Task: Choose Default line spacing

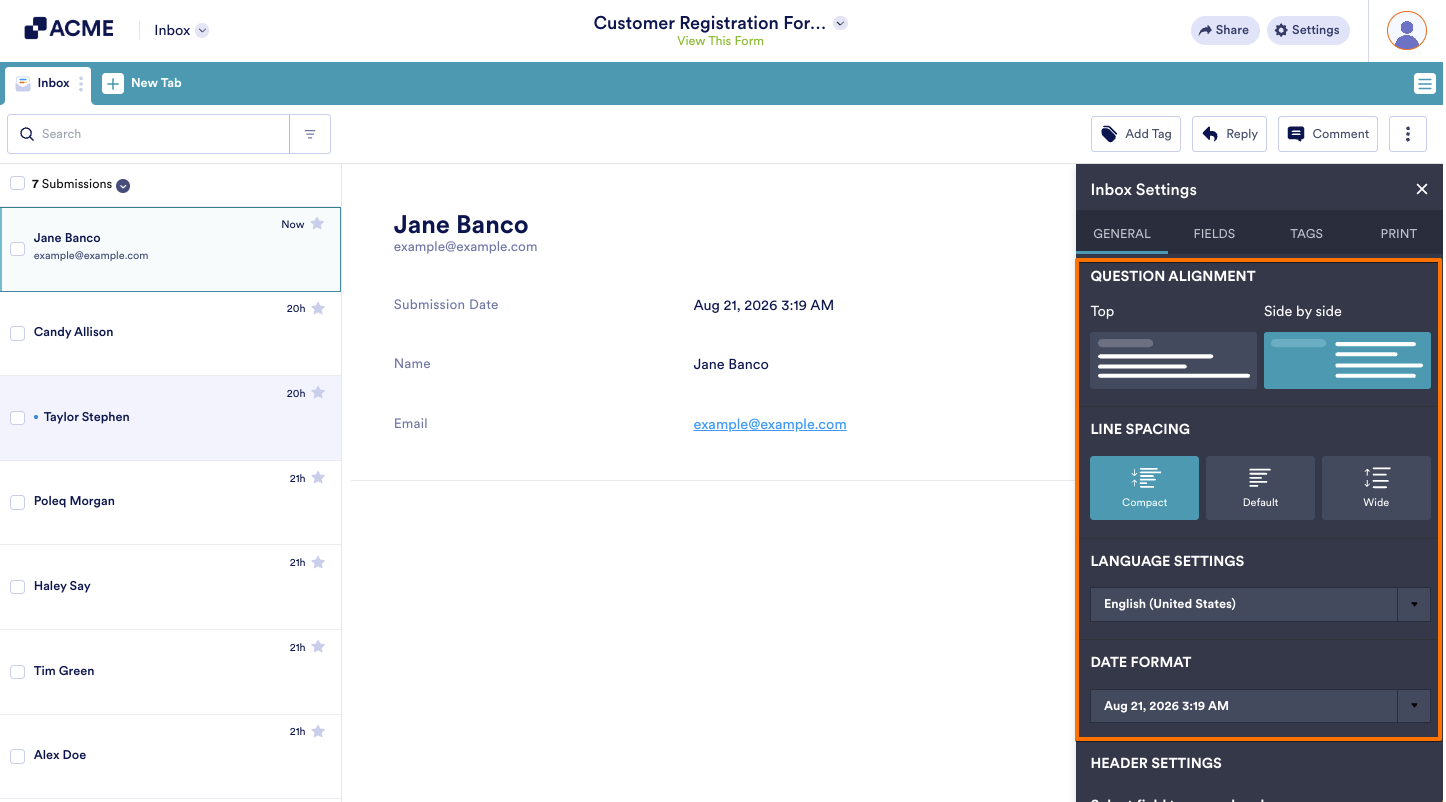Action: pos(1260,488)
